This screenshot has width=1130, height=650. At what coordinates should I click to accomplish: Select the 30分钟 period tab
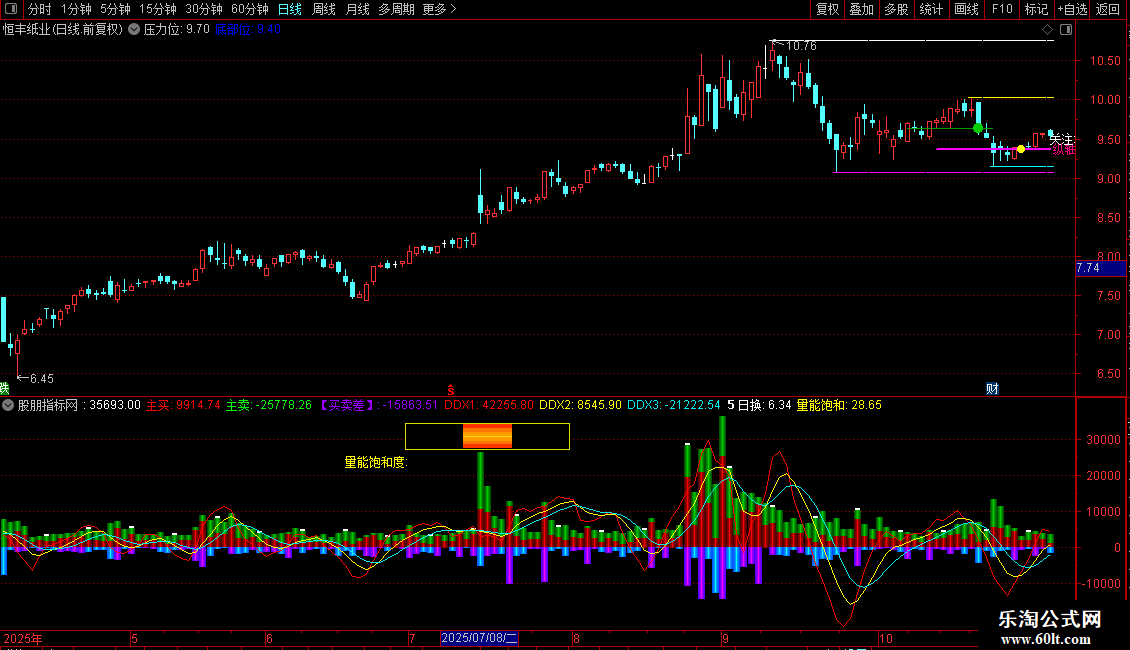(x=204, y=9)
